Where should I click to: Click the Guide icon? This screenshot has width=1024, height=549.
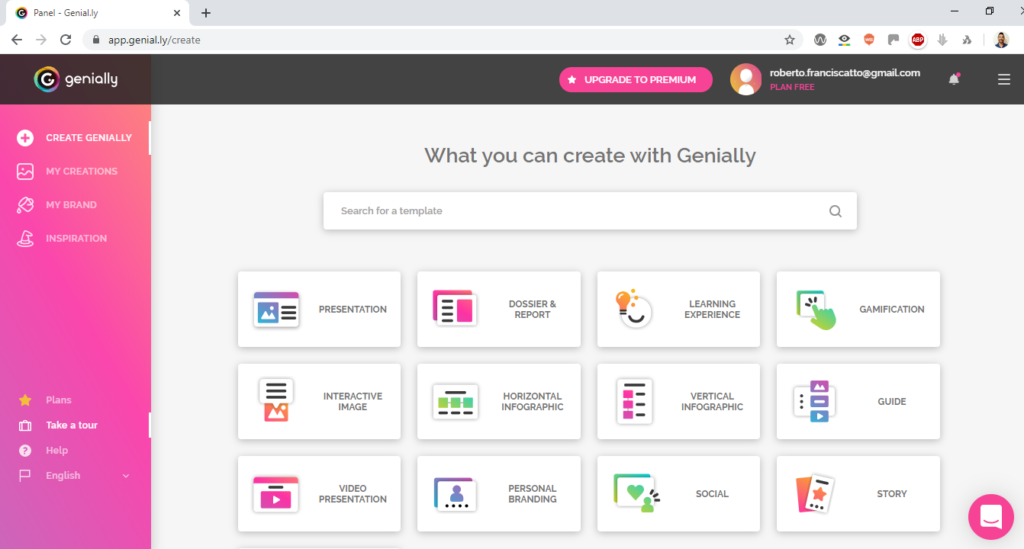pyautogui.click(x=814, y=401)
